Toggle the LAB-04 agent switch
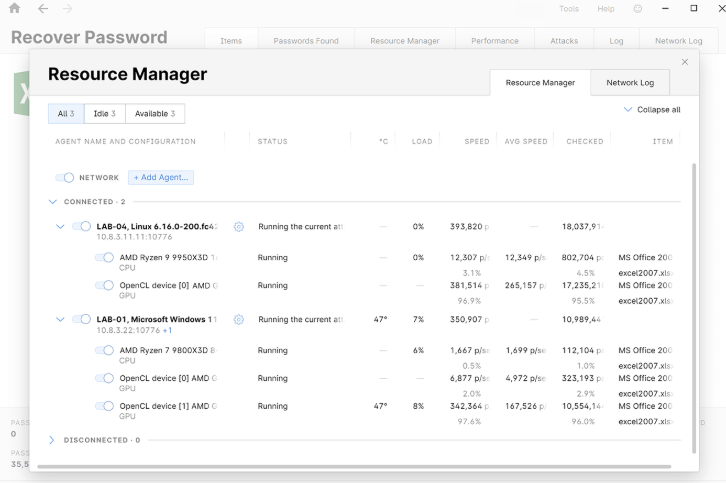The height and width of the screenshot is (483, 726). pyautogui.click(x=82, y=227)
